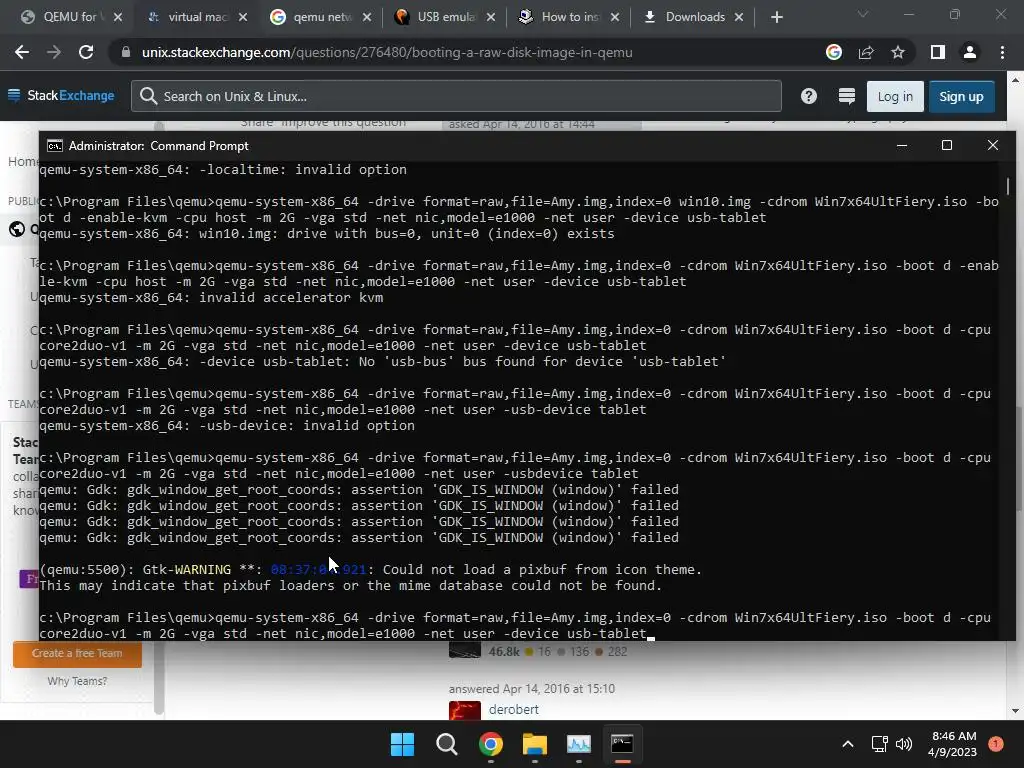Switch to the 'virtual mac' tab
Viewport: 1024px width, 768px height.
(189, 17)
